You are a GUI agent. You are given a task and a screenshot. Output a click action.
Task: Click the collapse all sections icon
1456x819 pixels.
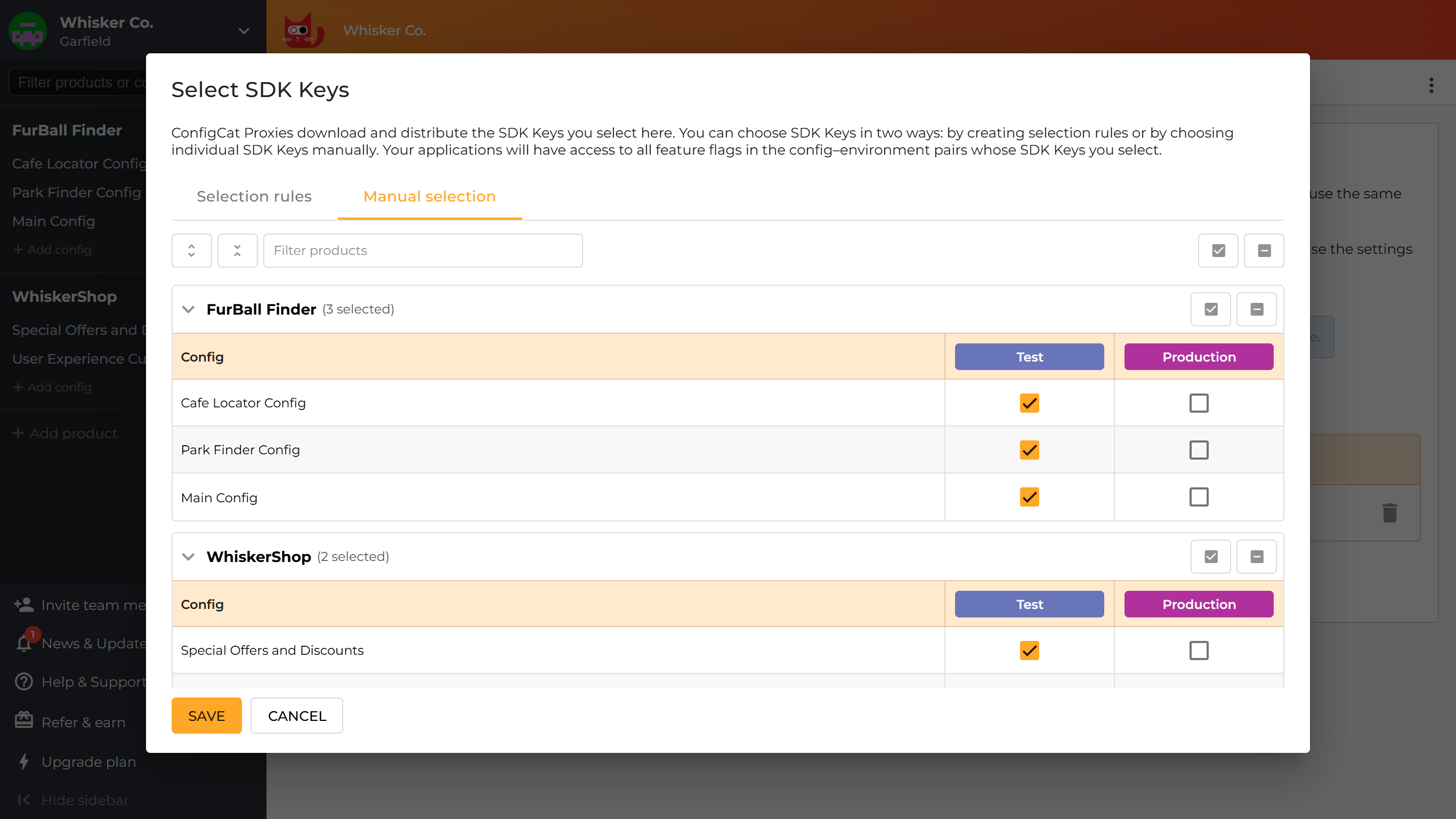237,250
